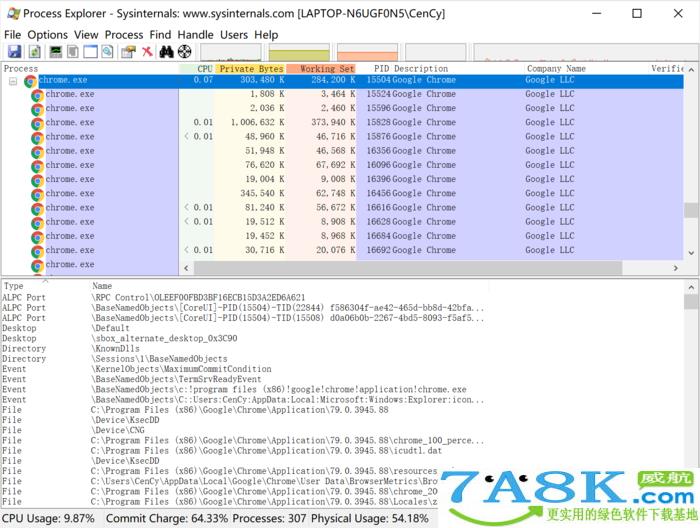Screen dimensions: 700x528
Task: Sort by Private Bytes column header
Action: pos(250,69)
